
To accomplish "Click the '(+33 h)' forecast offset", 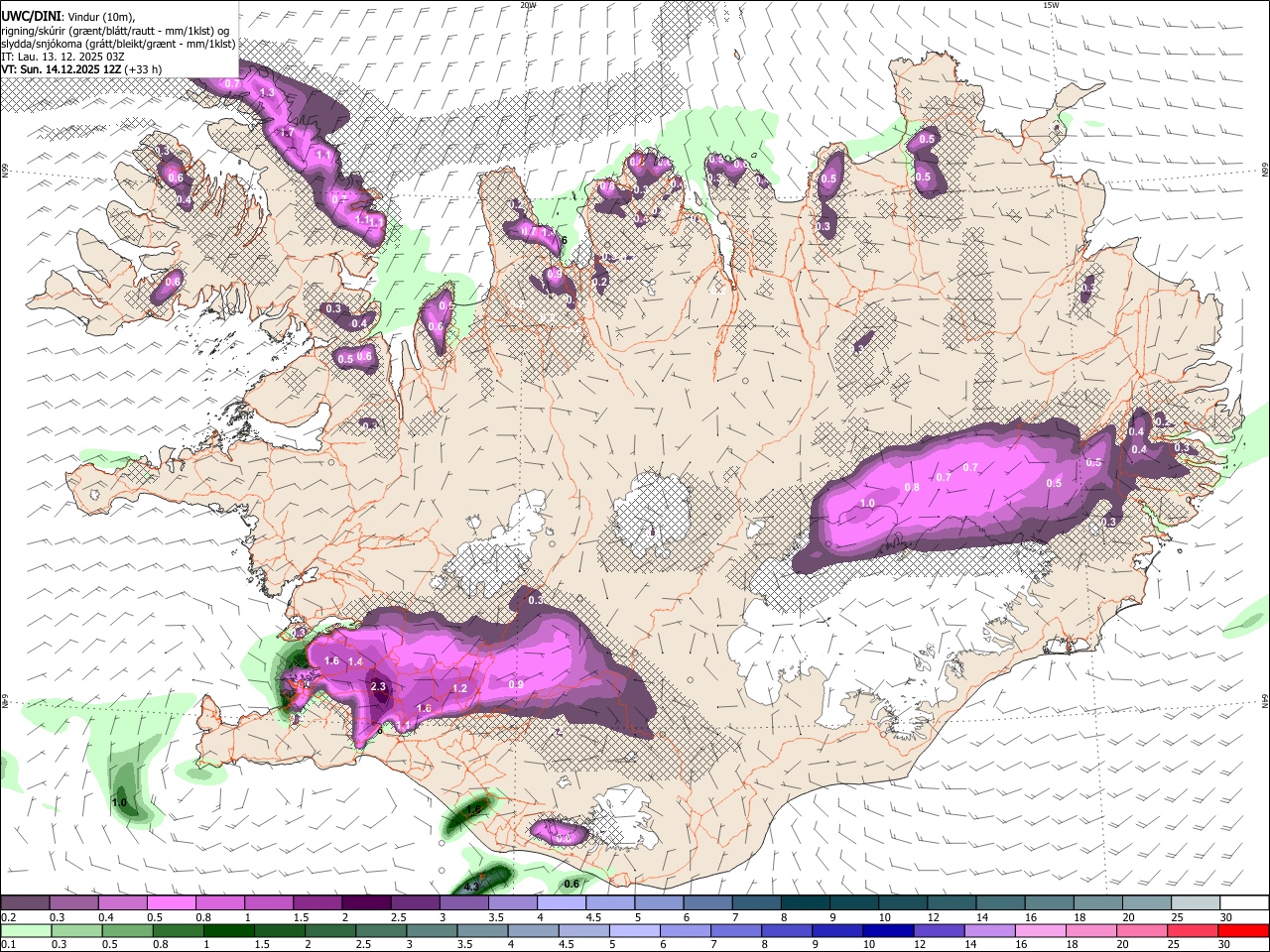I will click(x=145, y=69).
